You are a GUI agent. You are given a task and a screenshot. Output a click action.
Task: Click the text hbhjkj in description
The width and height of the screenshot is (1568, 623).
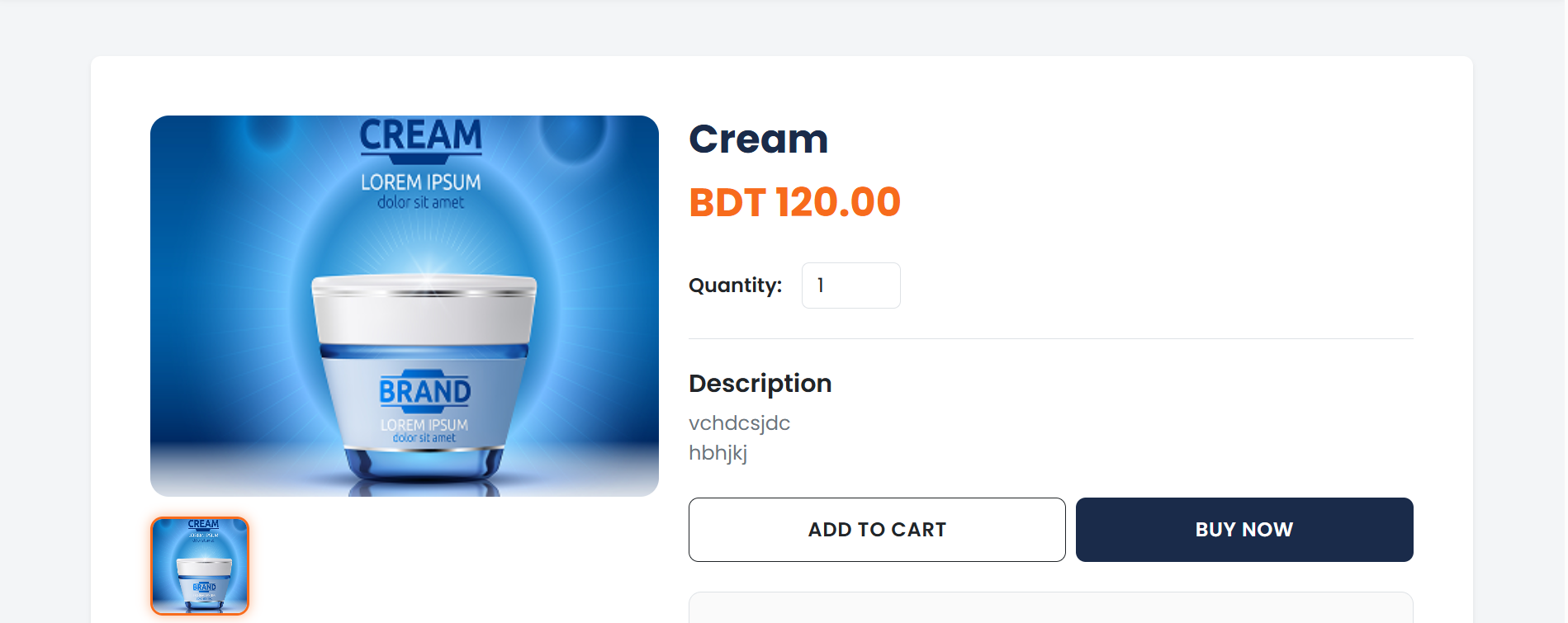718,452
